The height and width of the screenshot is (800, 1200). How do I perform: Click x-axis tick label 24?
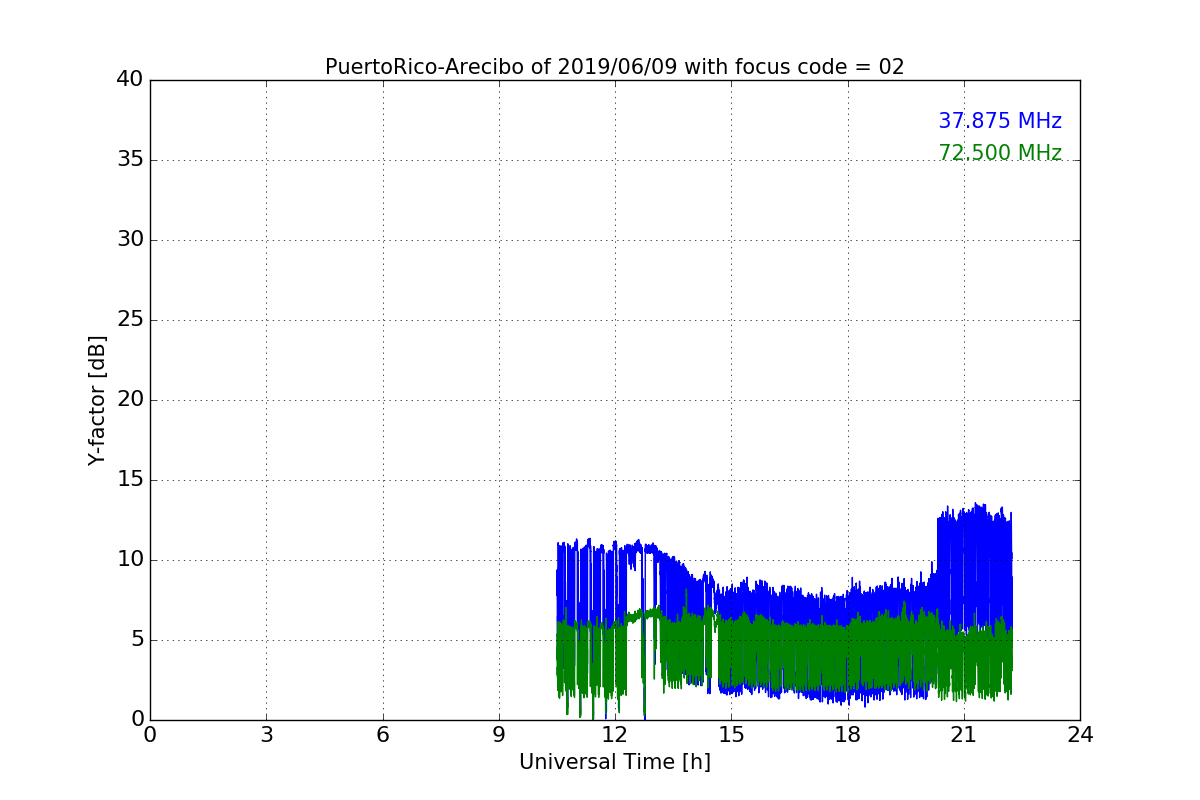tap(1080, 734)
